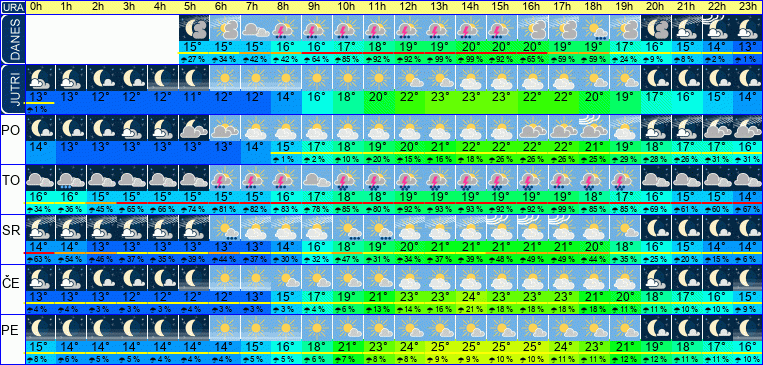Select the DANES day tab
This screenshot has height=365, width=763.
coord(12,39)
